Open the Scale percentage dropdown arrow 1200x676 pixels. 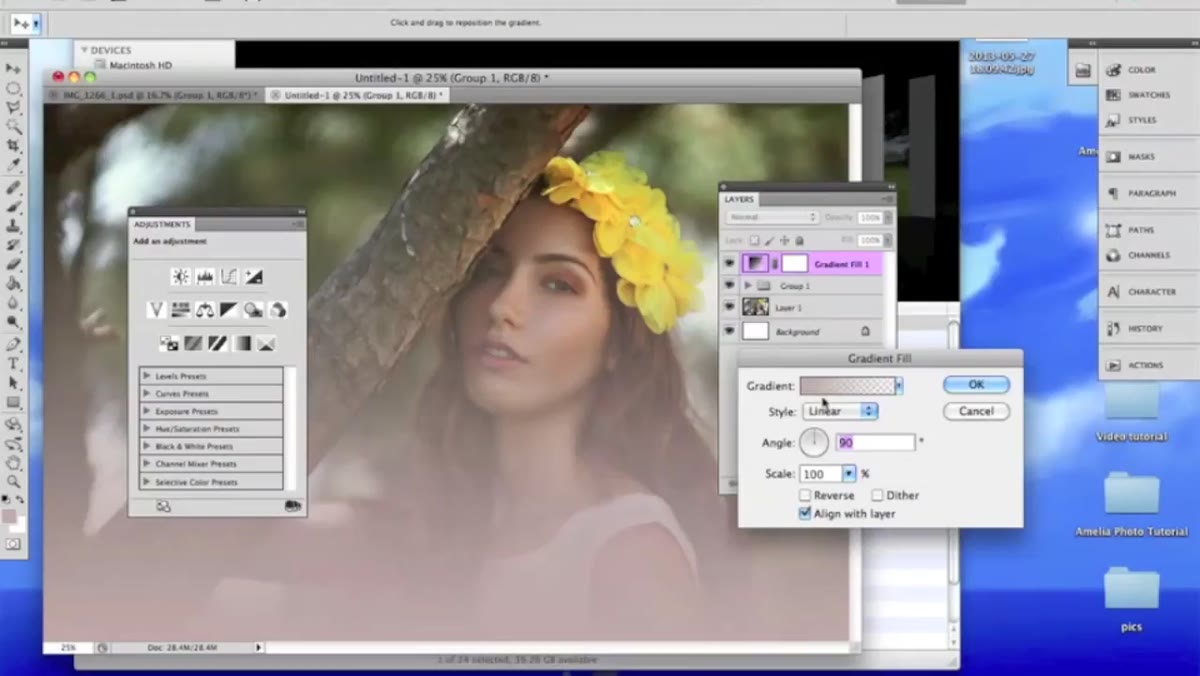pyautogui.click(x=849, y=474)
